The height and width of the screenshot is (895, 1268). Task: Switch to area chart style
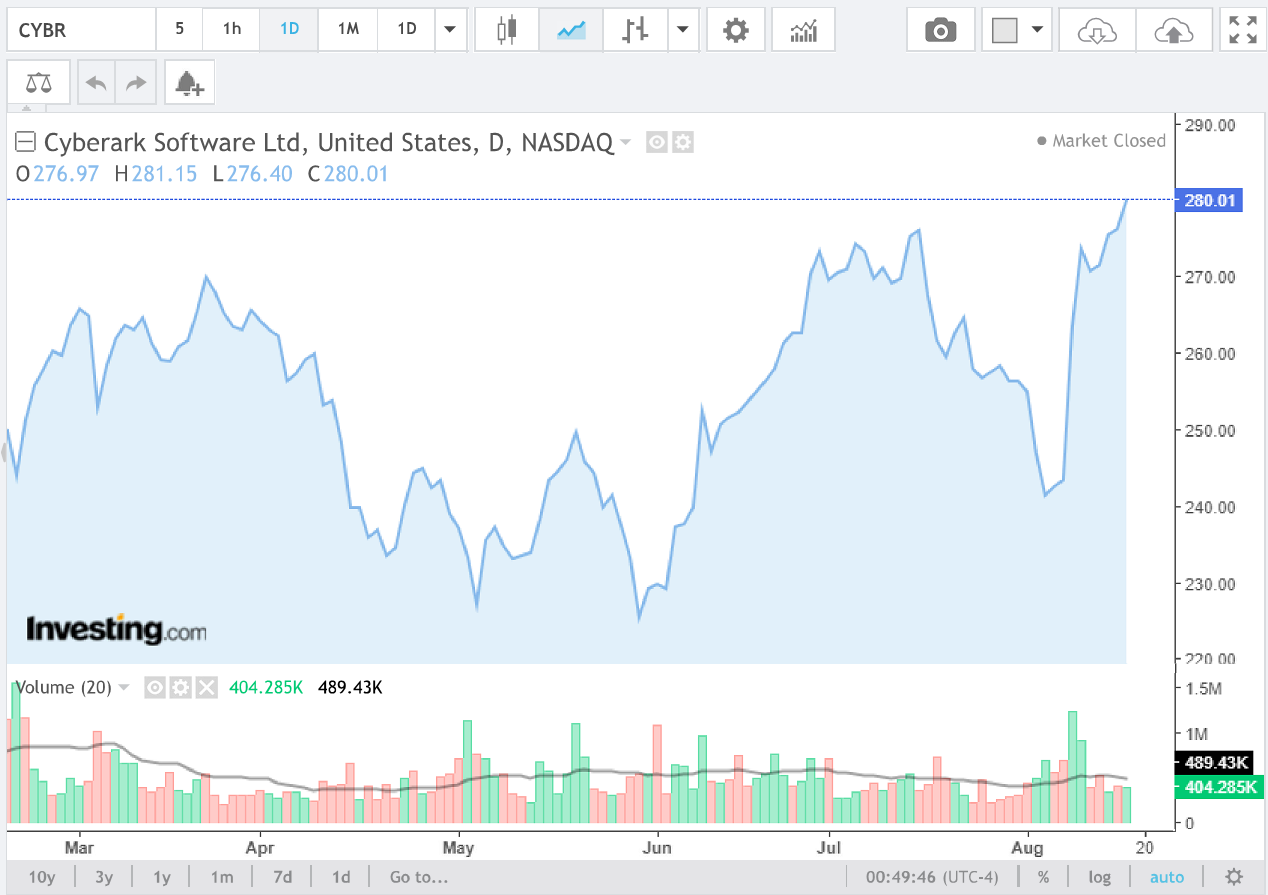[571, 29]
